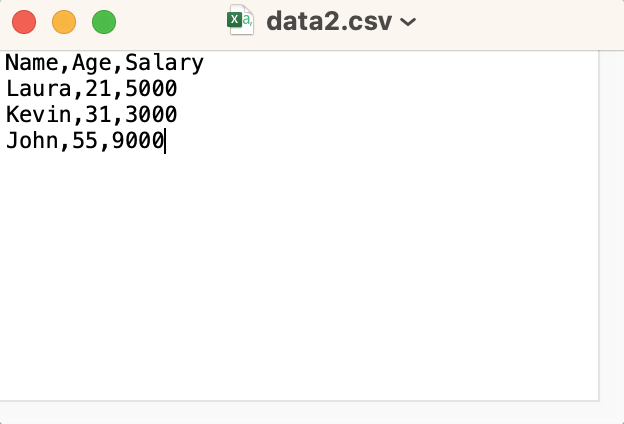Click the salary value 5000
Image resolution: width=624 pixels, height=424 pixels.
point(151,89)
